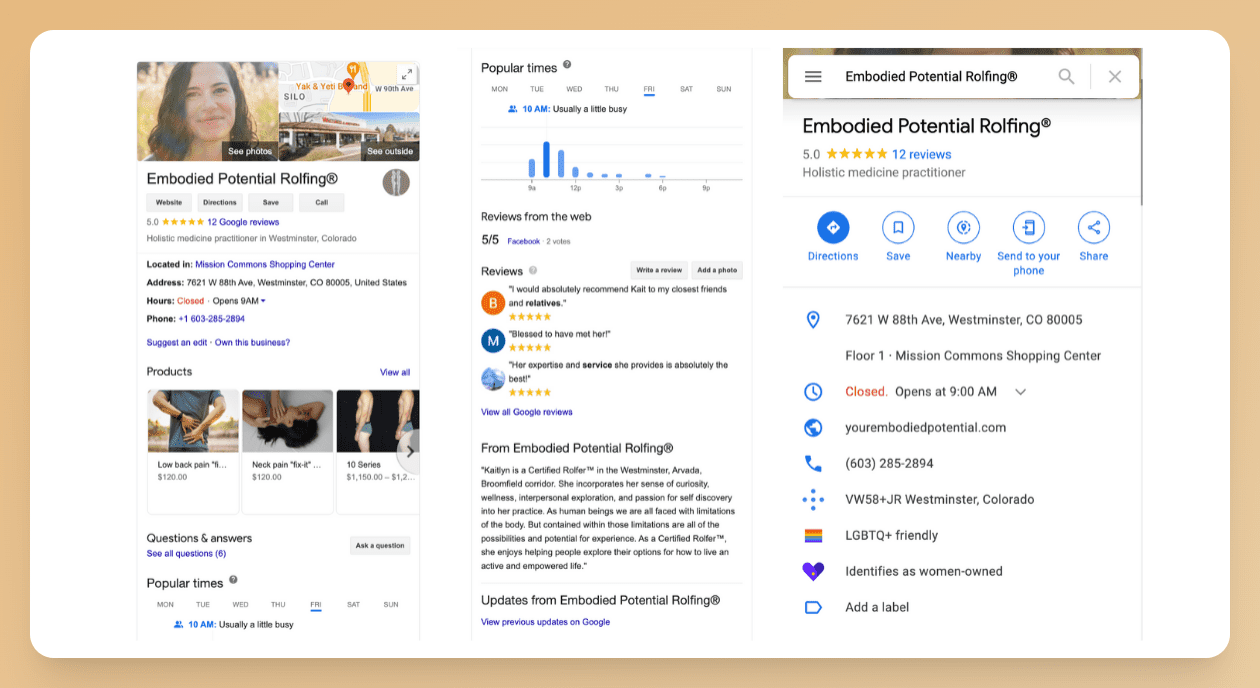Expand Hours dropdown arrow beside Opens 9AM
This screenshot has height=688, width=1260.
click(x=263, y=301)
